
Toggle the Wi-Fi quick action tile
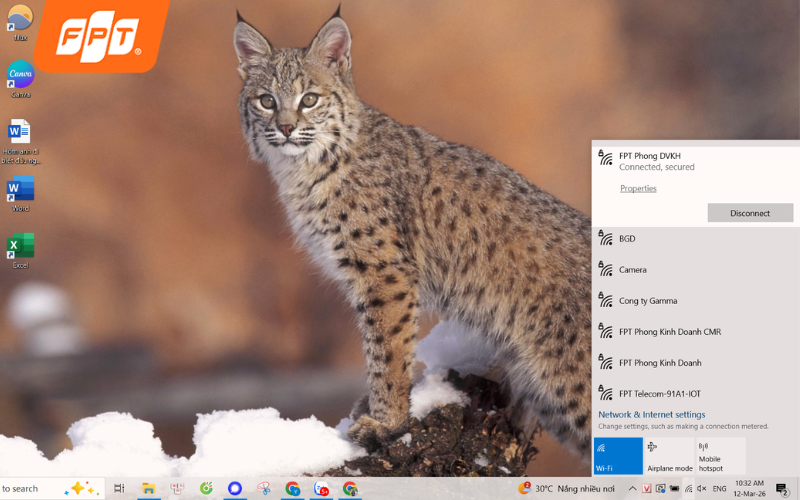[618, 456]
